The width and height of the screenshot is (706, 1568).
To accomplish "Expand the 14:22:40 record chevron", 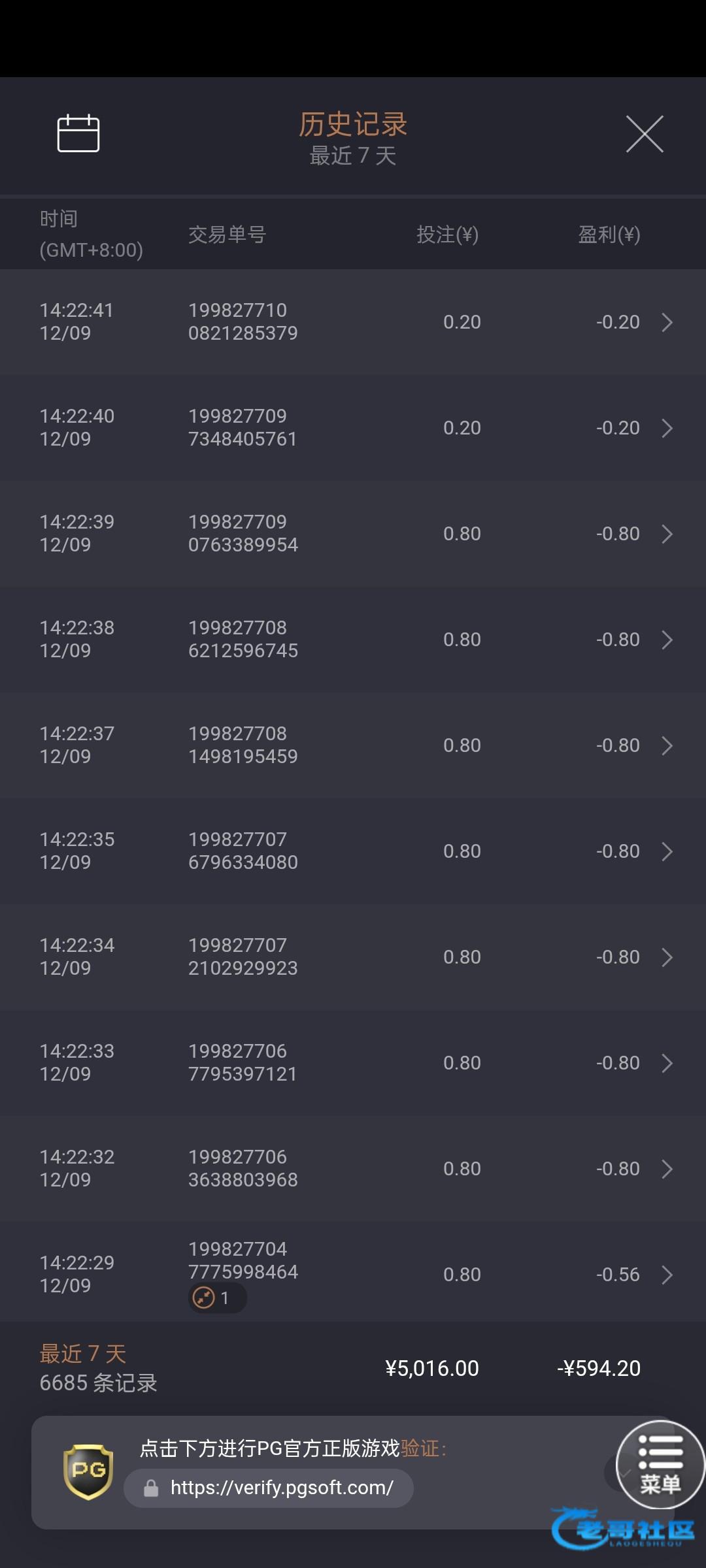I will (x=667, y=428).
